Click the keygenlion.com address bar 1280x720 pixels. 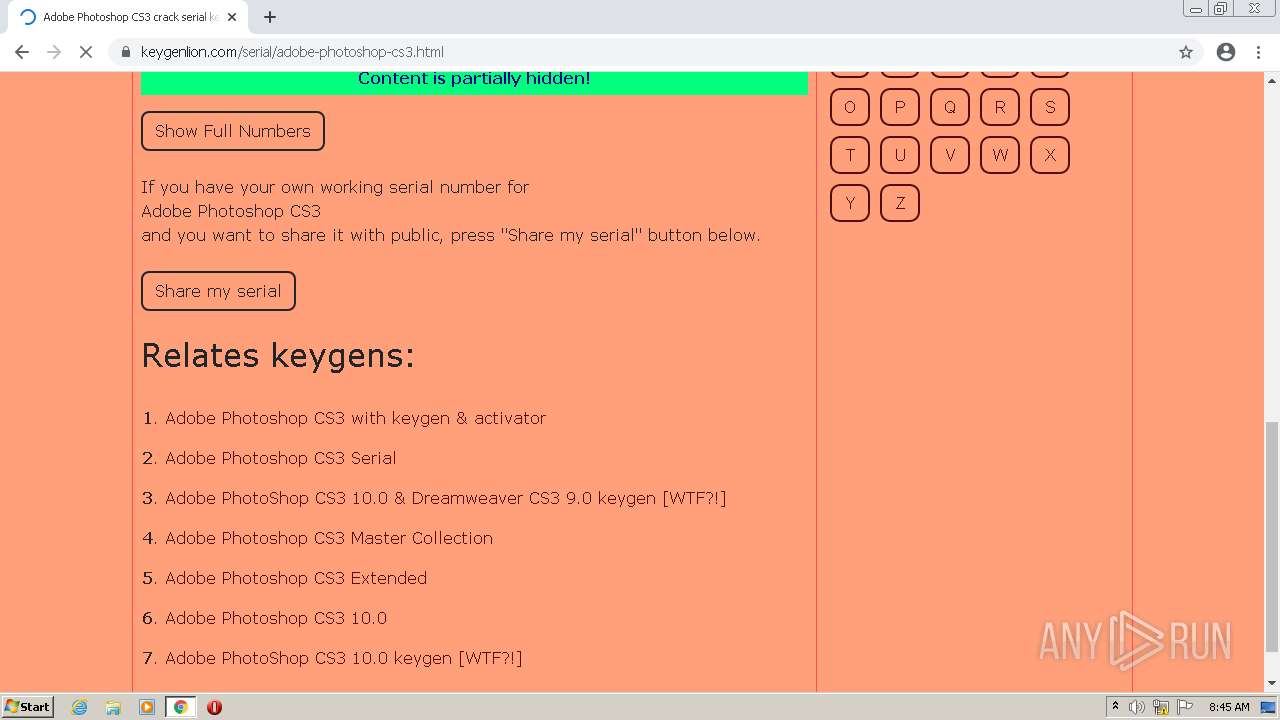(x=640, y=52)
